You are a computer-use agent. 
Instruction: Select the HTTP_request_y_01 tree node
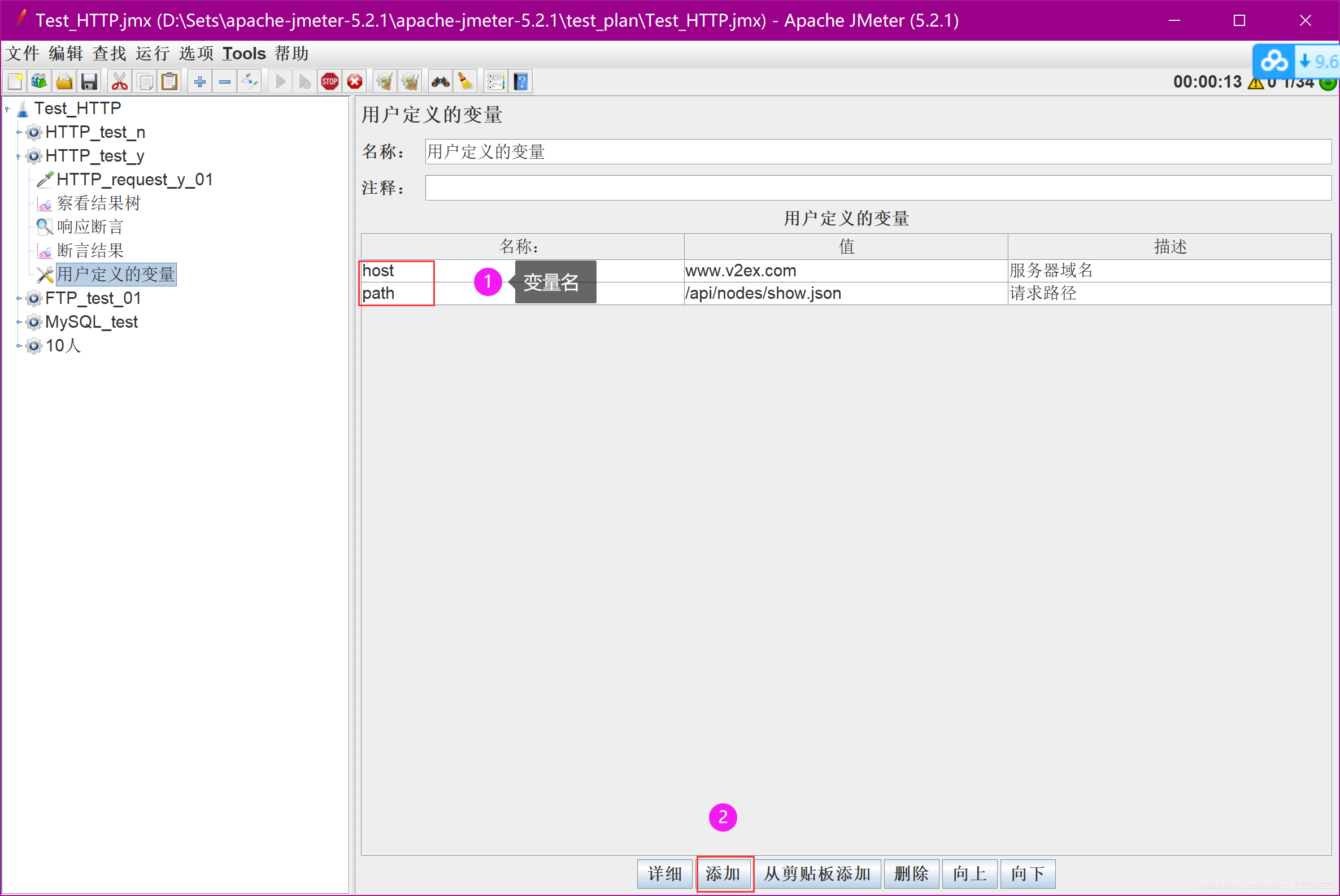(x=134, y=180)
